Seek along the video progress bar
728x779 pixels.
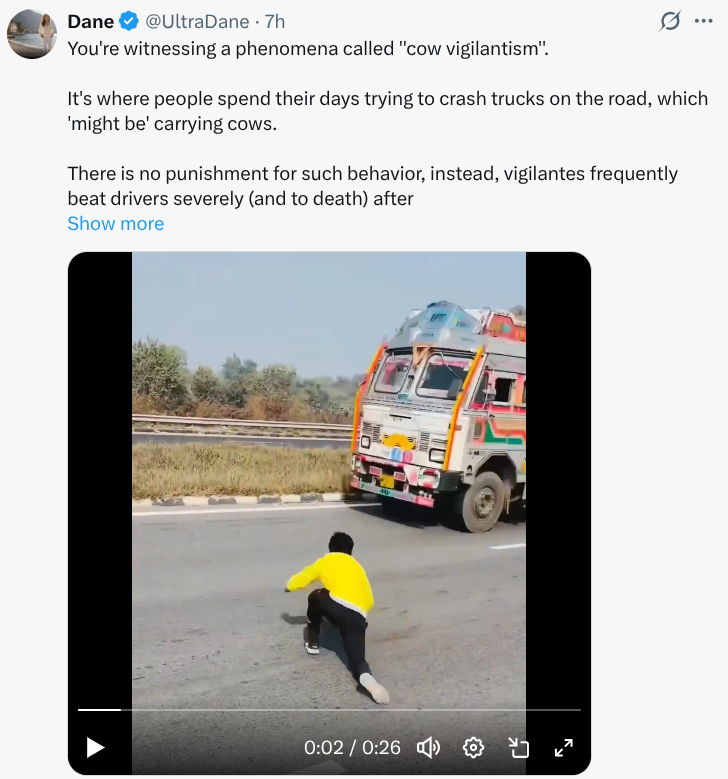(x=329, y=710)
